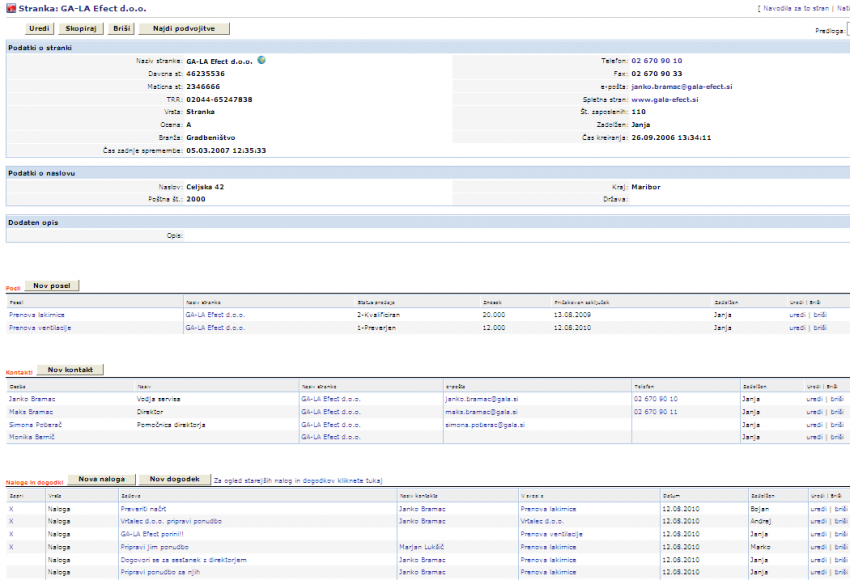Open the Predloga dropdown field

(x=847, y=31)
